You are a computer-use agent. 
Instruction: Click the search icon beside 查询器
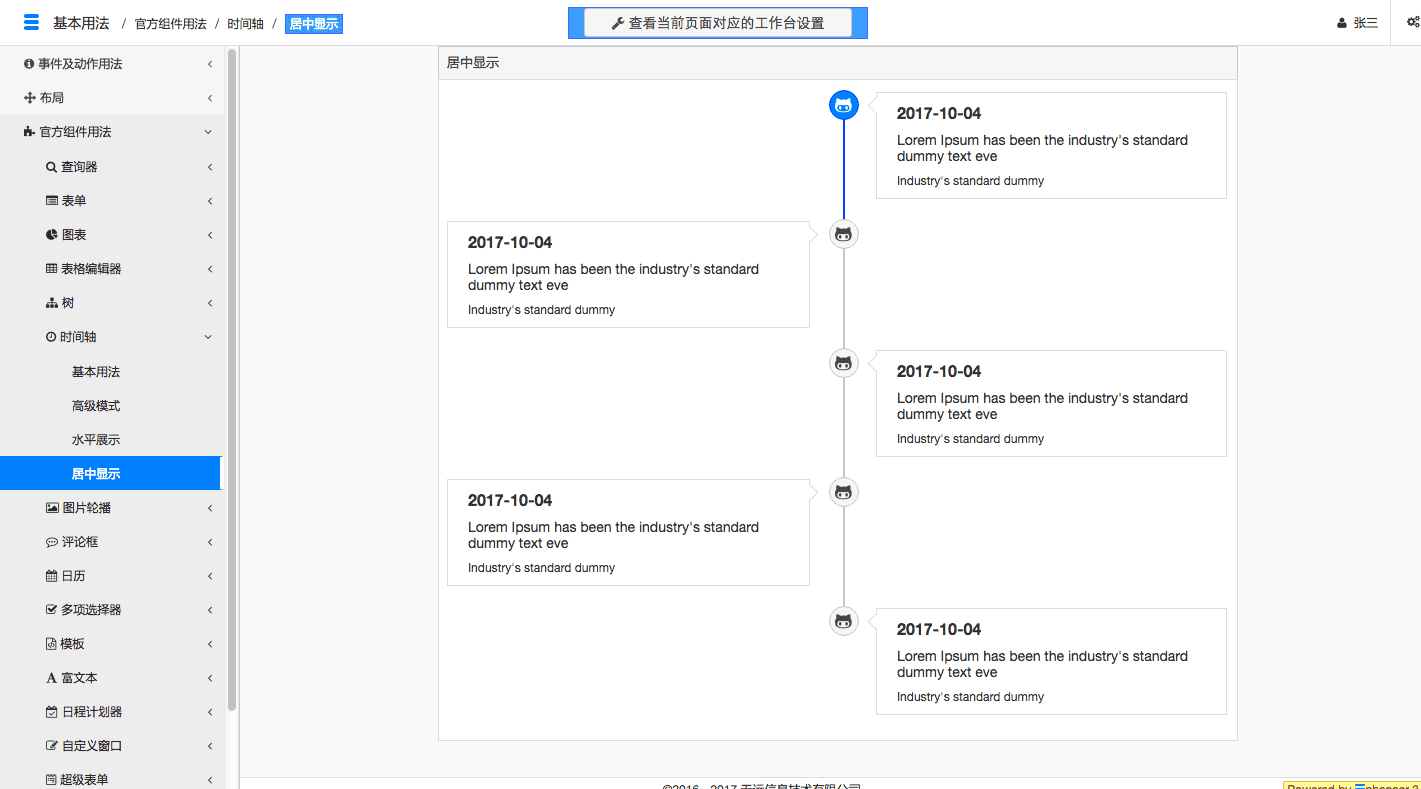tap(52, 167)
